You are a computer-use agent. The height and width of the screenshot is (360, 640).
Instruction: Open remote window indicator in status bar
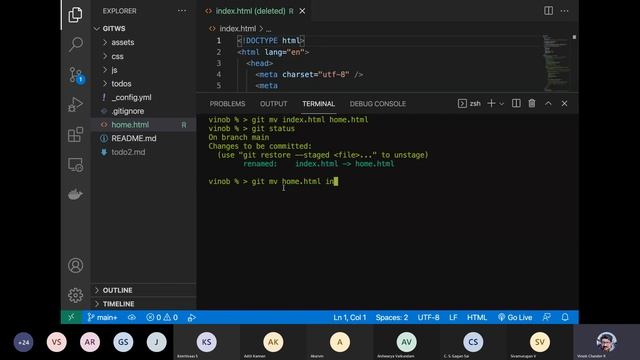coord(71,317)
